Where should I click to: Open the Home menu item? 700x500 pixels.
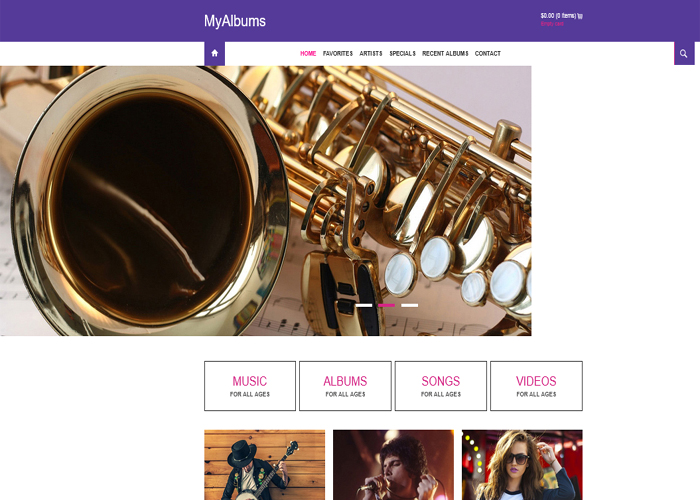click(308, 54)
